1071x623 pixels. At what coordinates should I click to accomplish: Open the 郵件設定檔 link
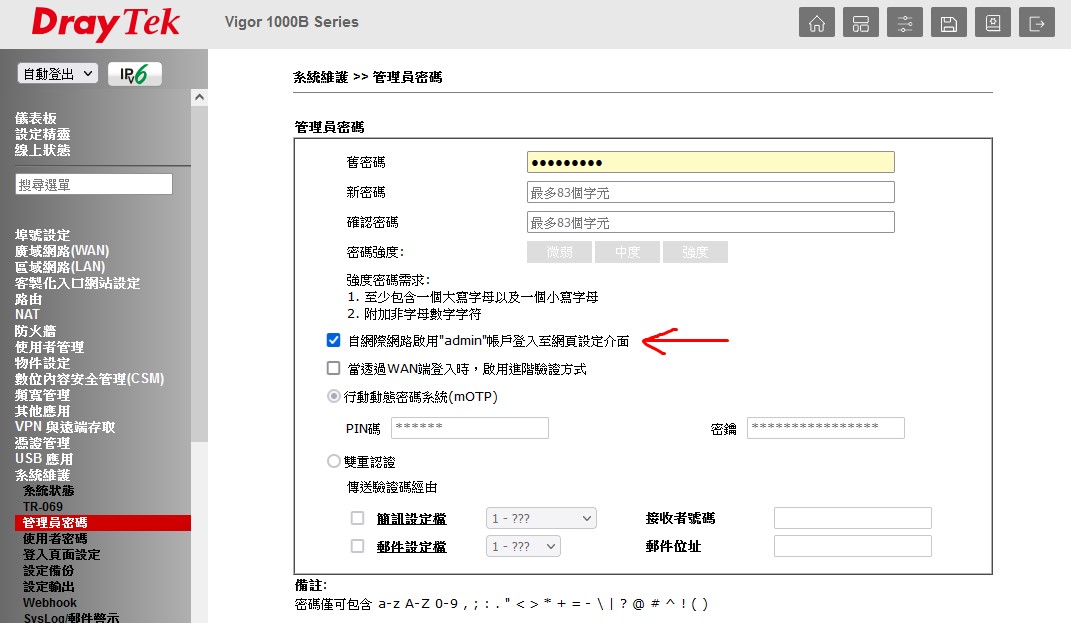(411, 547)
